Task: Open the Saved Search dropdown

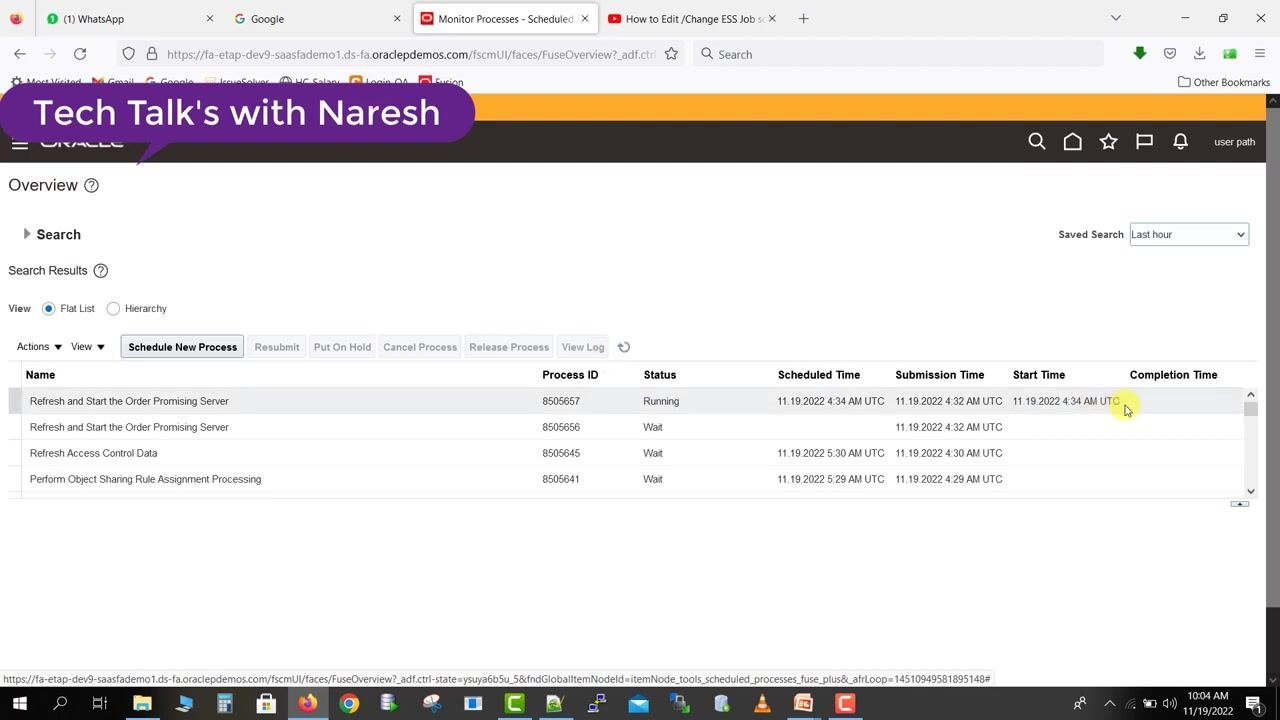Action: coord(1189,235)
